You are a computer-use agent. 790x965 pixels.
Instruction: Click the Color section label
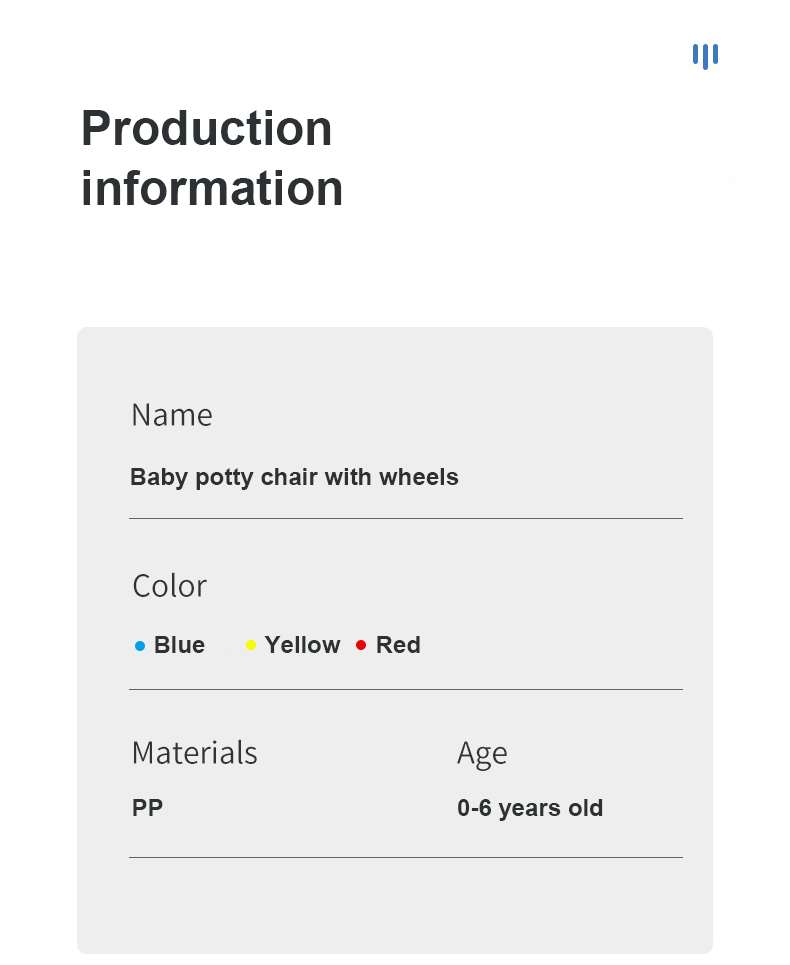click(x=169, y=585)
